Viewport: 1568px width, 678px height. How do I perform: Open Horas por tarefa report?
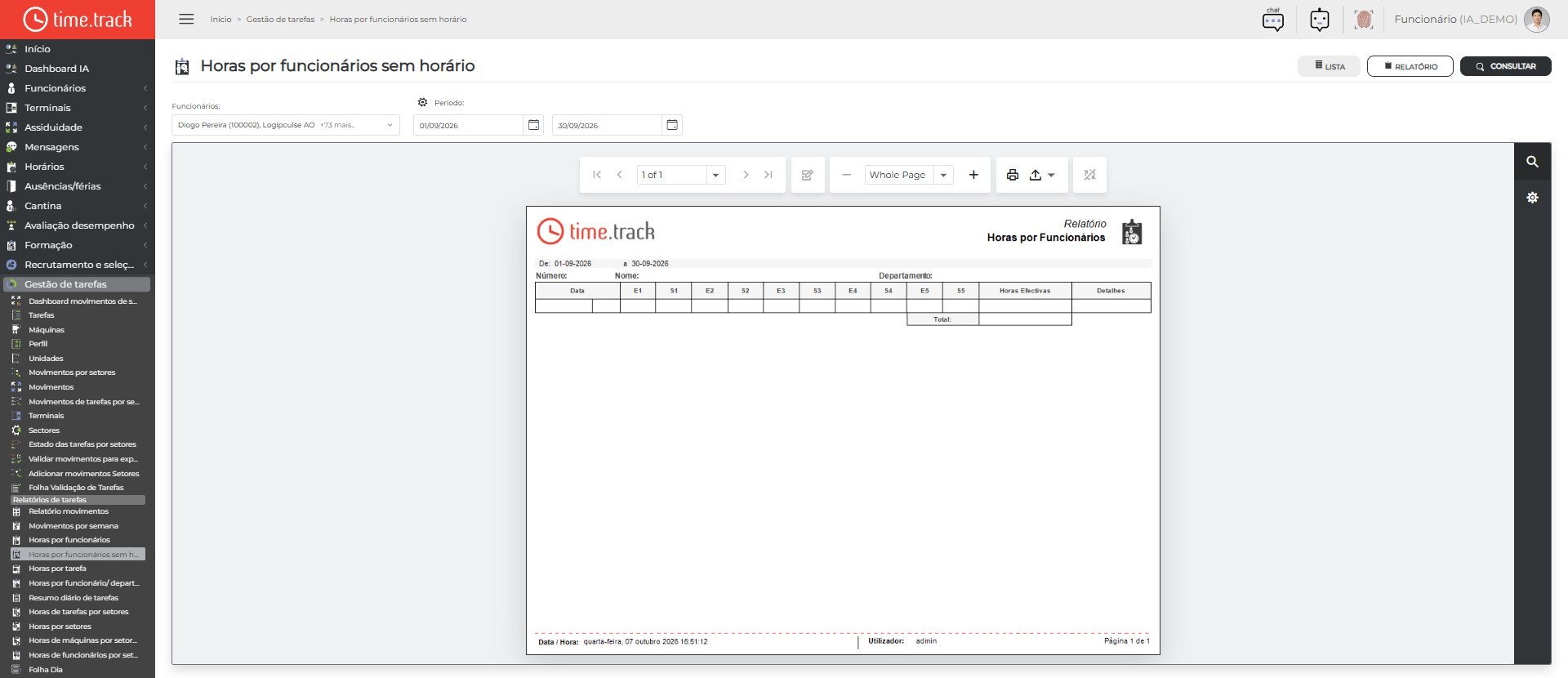point(57,569)
